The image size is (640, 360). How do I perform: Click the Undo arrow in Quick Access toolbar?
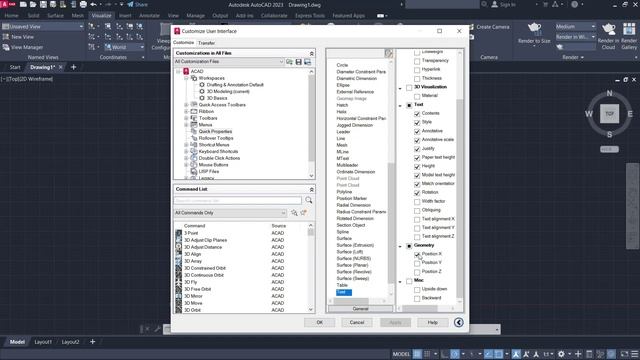click(x=93, y=4)
